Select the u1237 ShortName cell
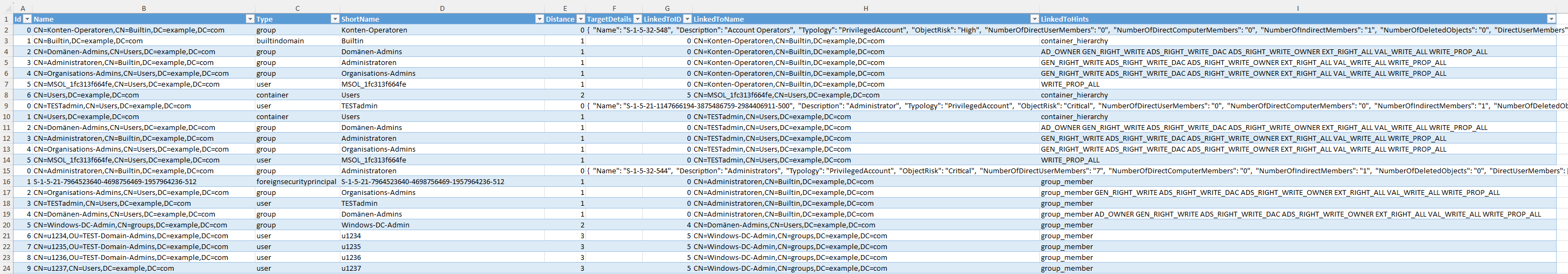 351,269
